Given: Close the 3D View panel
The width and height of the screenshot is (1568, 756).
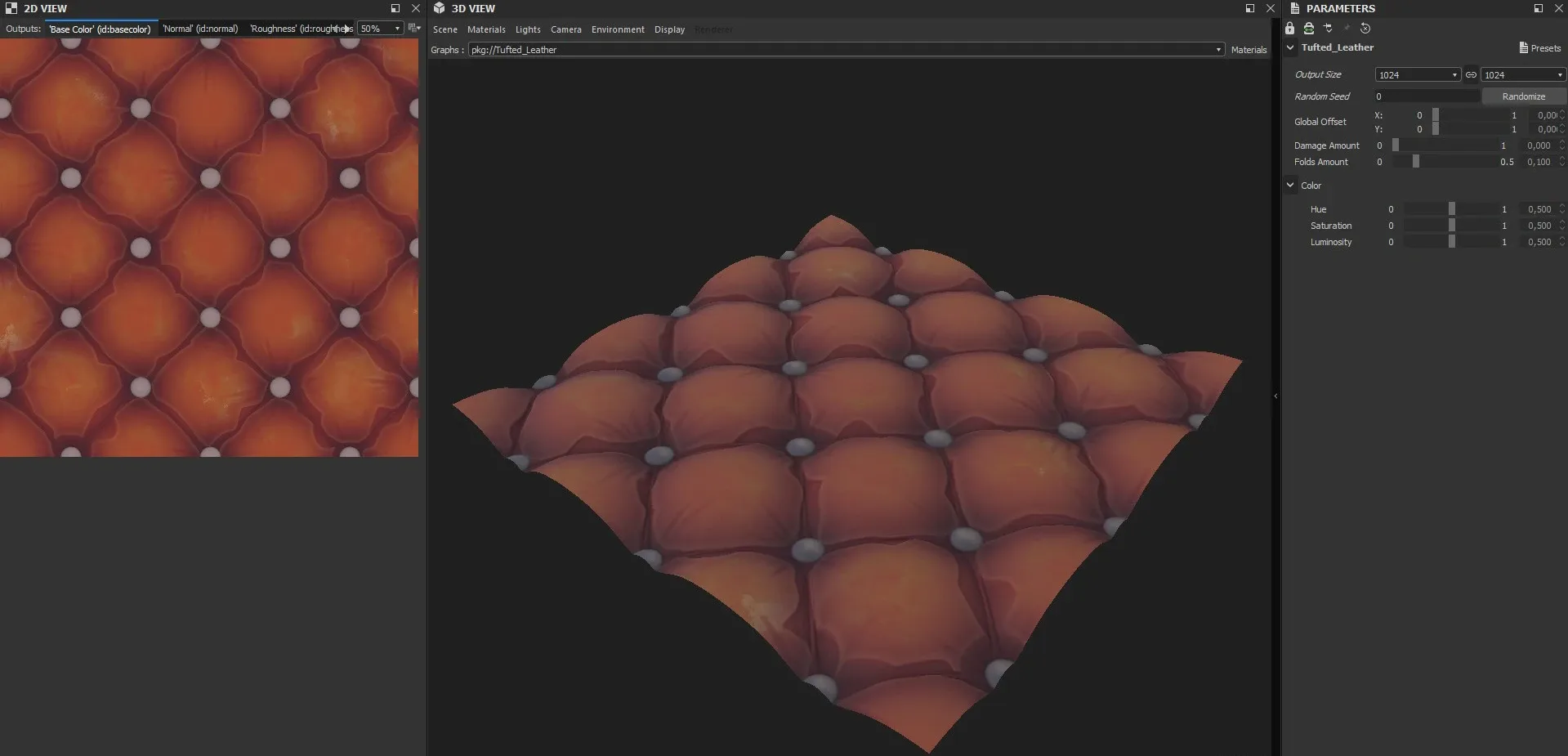Looking at the screenshot, I should click(1270, 8).
